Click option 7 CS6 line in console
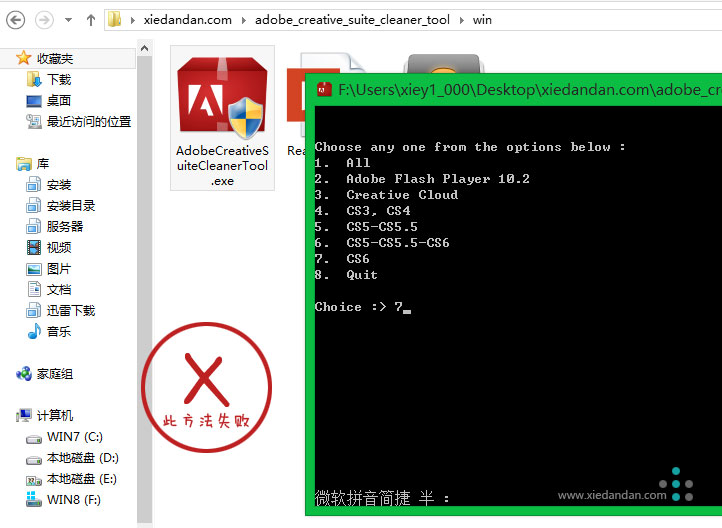The width and height of the screenshot is (722, 528). 342,259
